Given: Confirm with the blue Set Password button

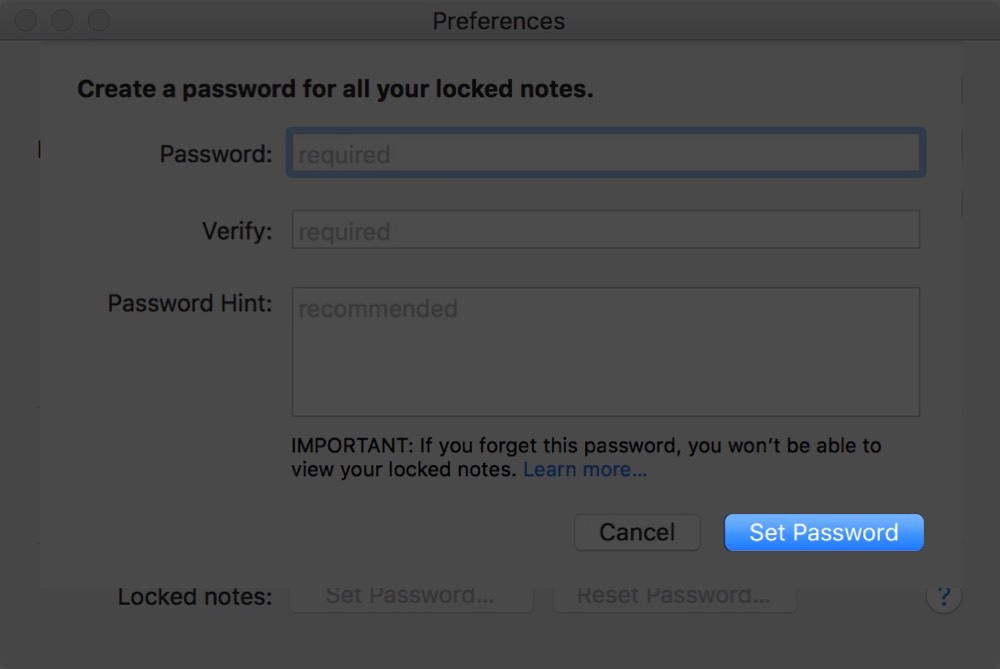Looking at the screenshot, I should (823, 532).
